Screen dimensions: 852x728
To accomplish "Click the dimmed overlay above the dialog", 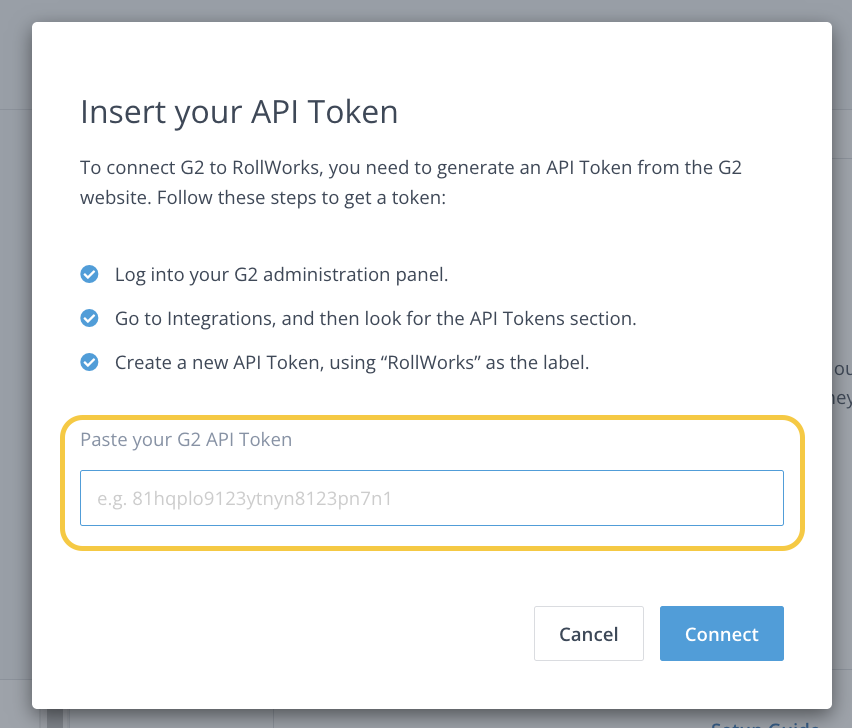I will [426, 10].
